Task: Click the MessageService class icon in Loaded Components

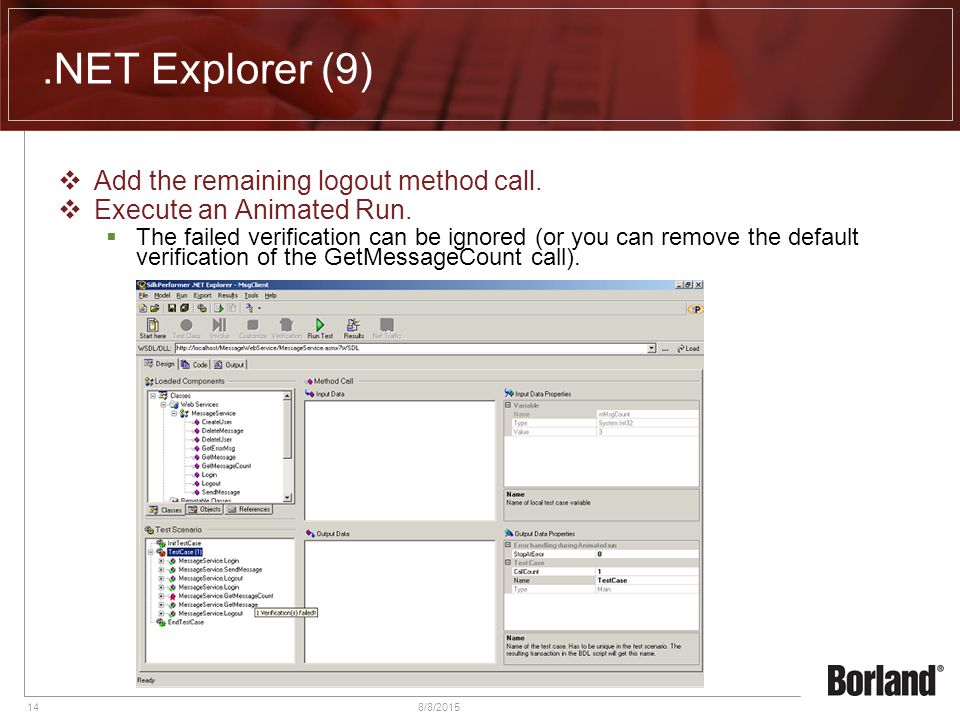Action: point(184,413)
